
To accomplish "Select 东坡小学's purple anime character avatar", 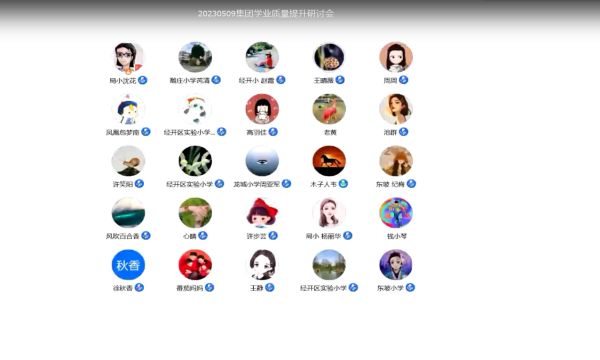I will (396, 265).
